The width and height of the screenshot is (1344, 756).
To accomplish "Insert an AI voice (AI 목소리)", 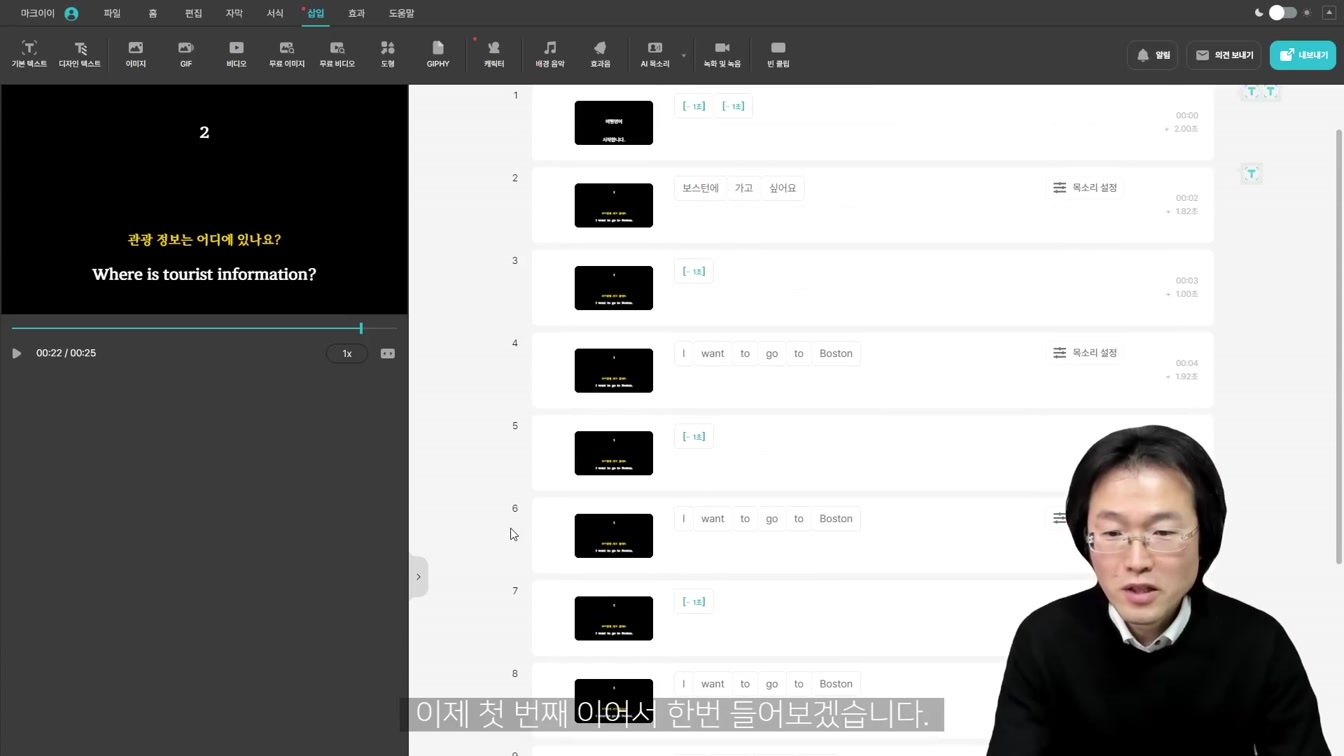I will pos(655,54).
